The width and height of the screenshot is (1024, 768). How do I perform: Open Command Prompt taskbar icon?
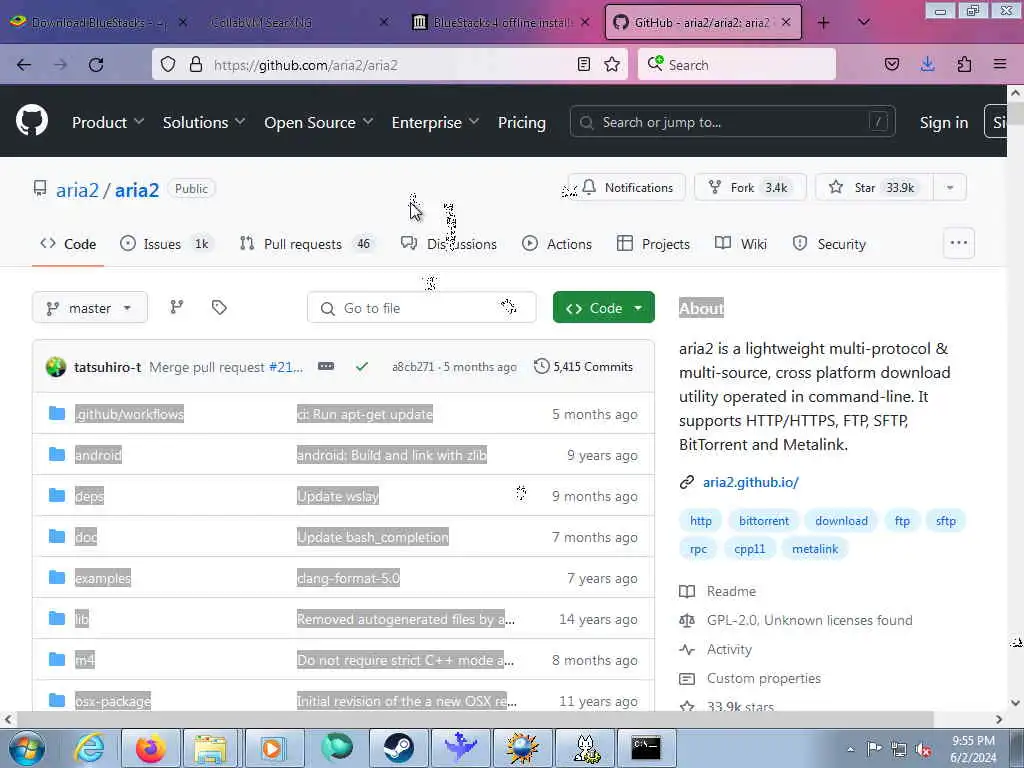click(x=645, y=748)
